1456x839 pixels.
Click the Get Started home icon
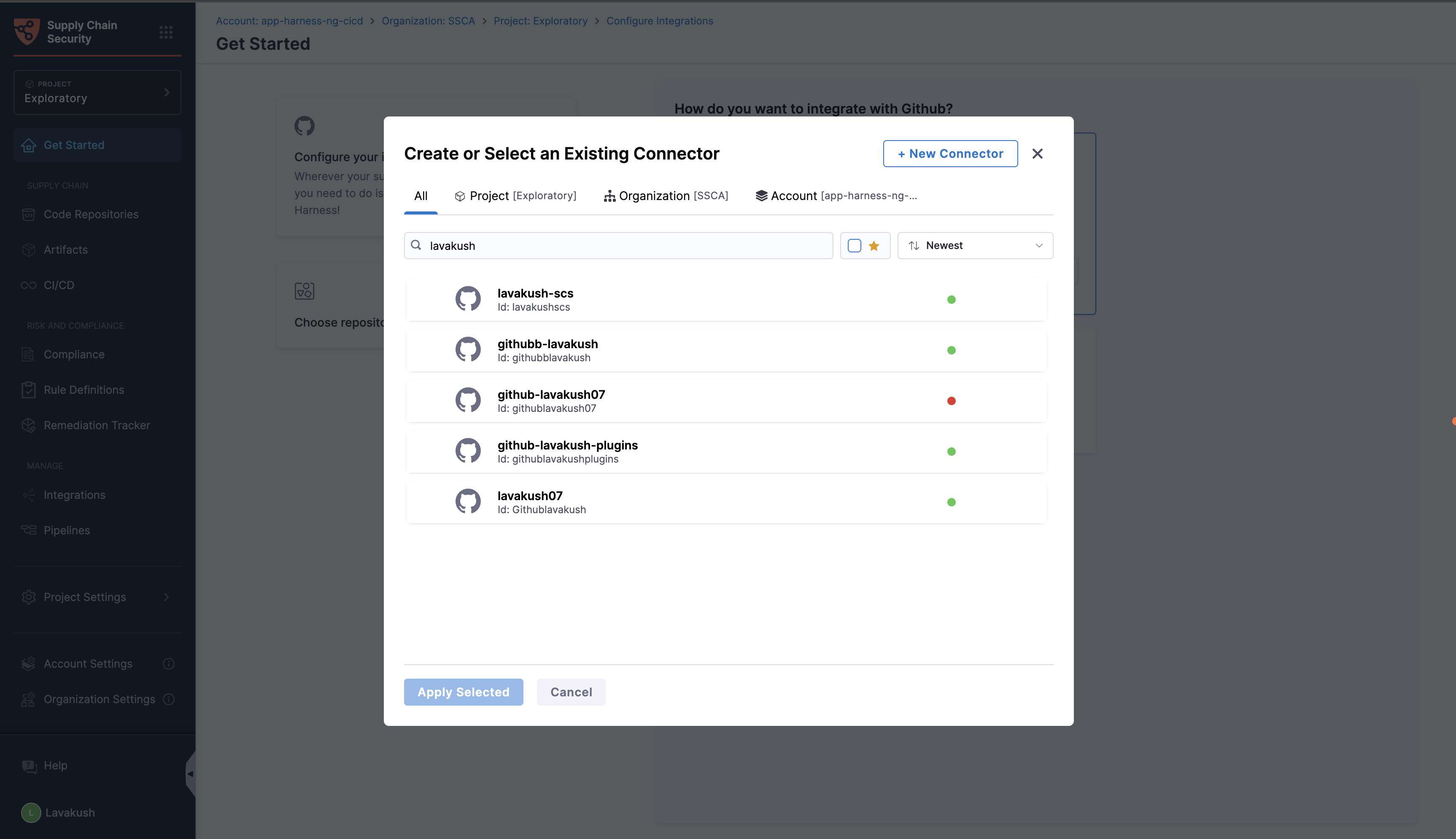(x=29, y=145)
